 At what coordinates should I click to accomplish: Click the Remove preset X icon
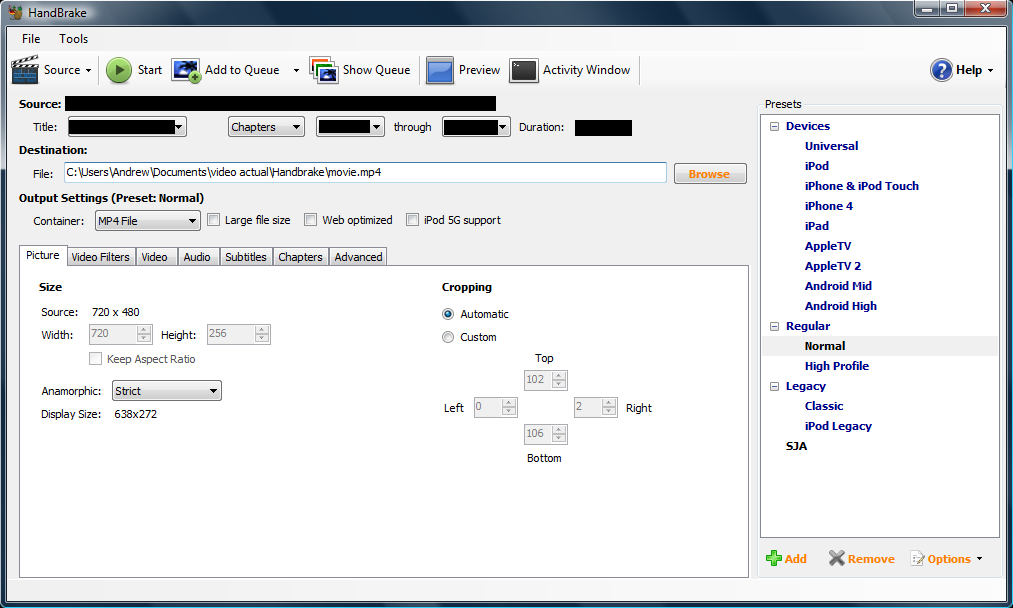click(x=837, y=558)
